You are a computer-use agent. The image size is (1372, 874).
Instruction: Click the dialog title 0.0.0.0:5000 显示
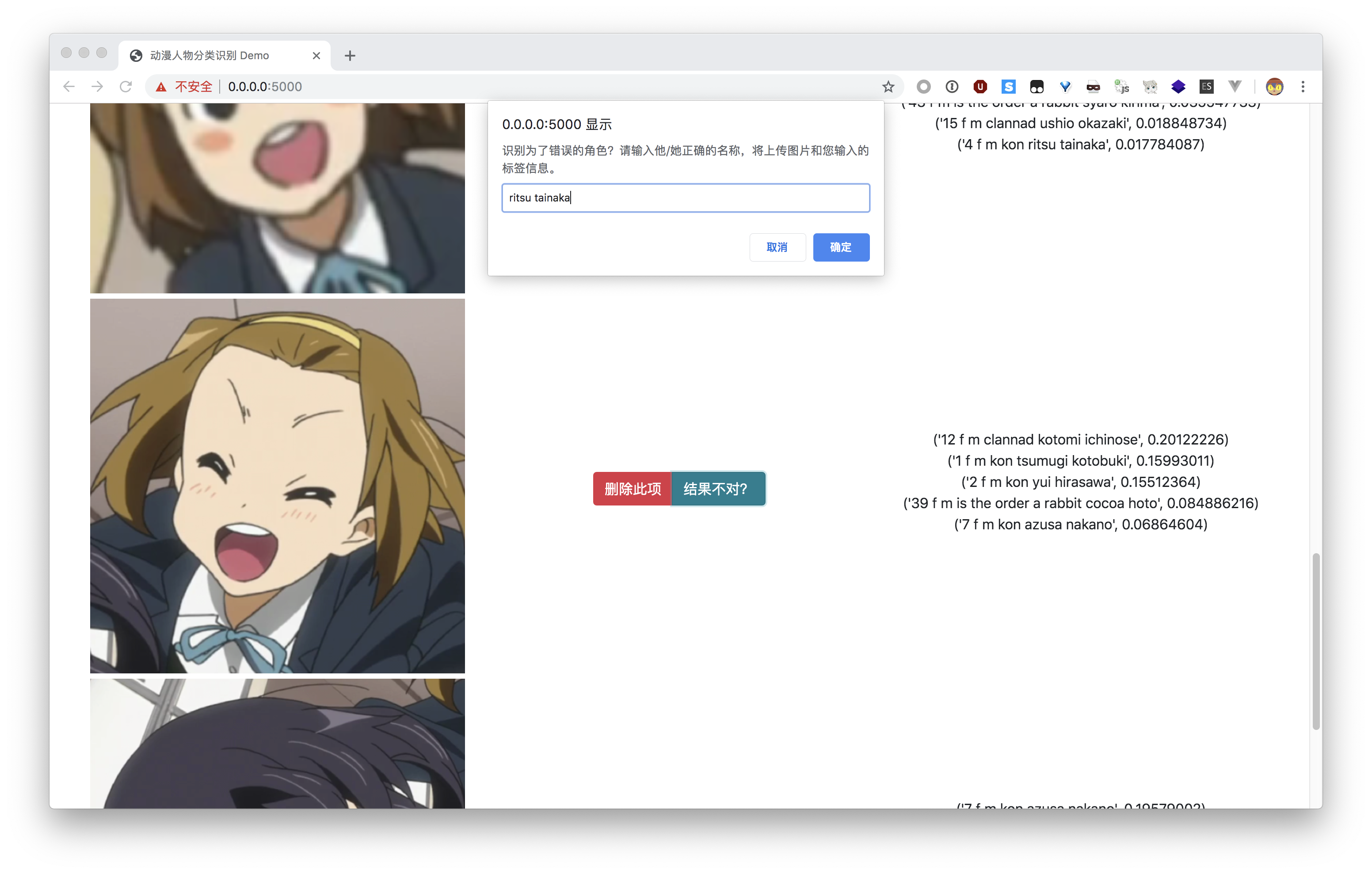[556, 124]
